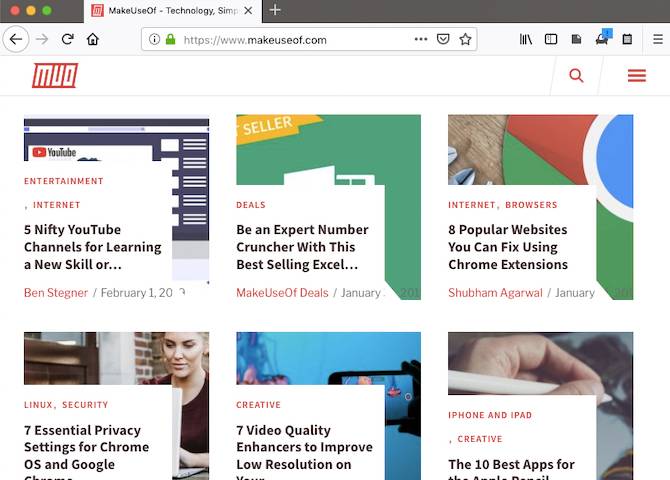
Task: Show site information icon in address bar
Action: pos(154,39)
